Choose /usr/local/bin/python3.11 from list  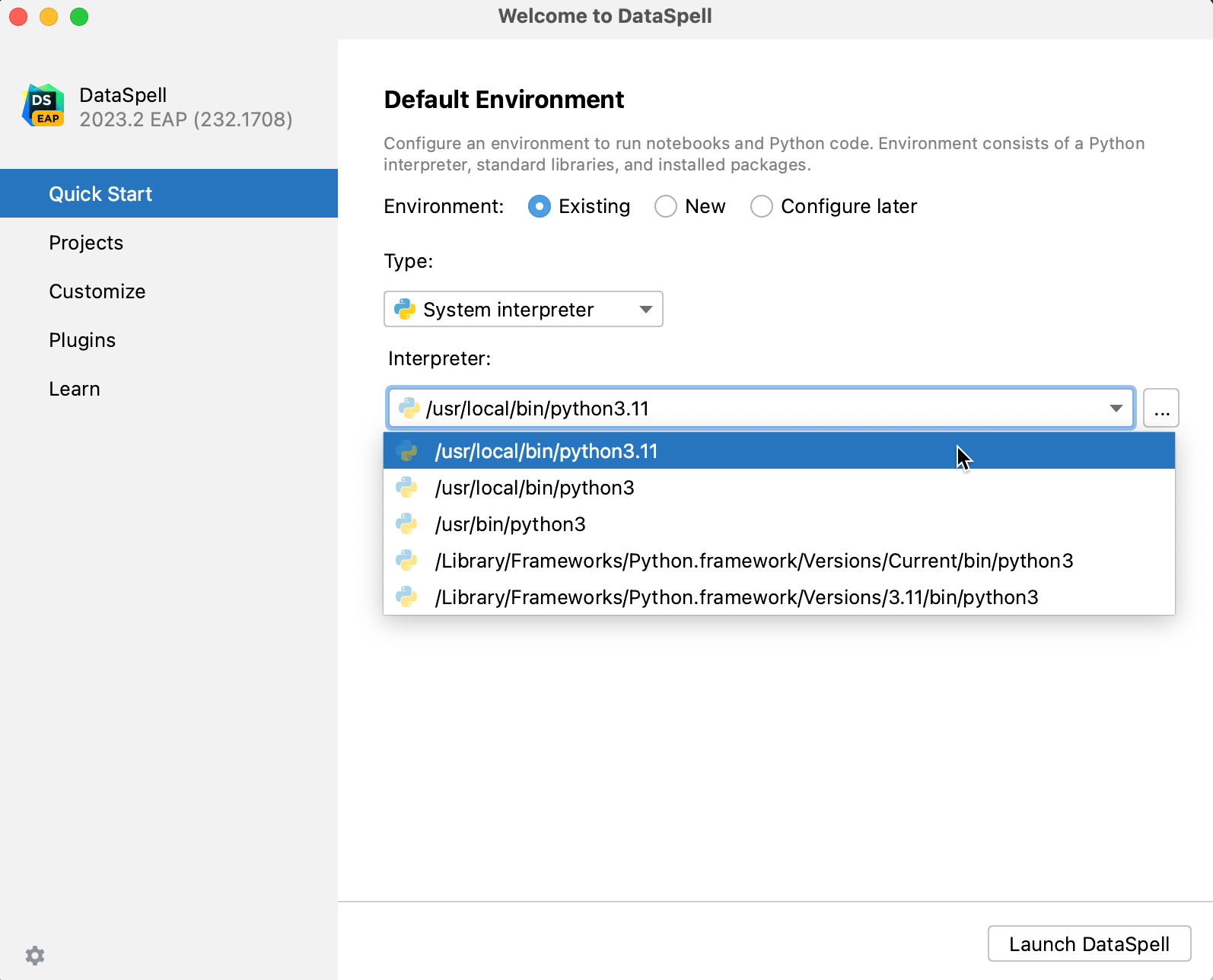(779, 450)
